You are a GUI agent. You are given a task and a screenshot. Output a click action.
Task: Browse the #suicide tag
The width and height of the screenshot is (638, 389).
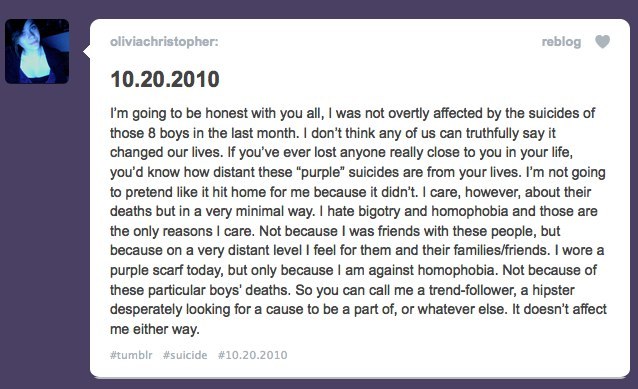click(x=185, y=355)
